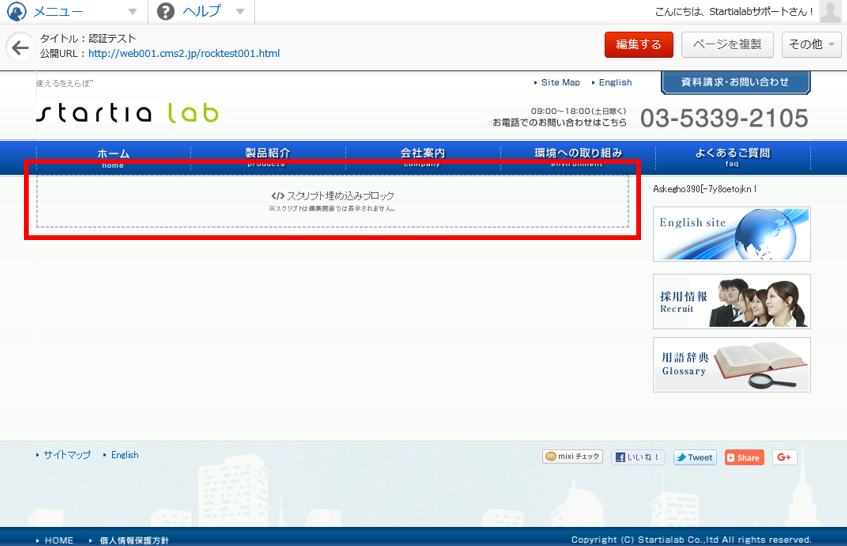The height and width of the screenshot is (546, 847).
Task: Share via the mixi check icon
Action: click(573, 457)
